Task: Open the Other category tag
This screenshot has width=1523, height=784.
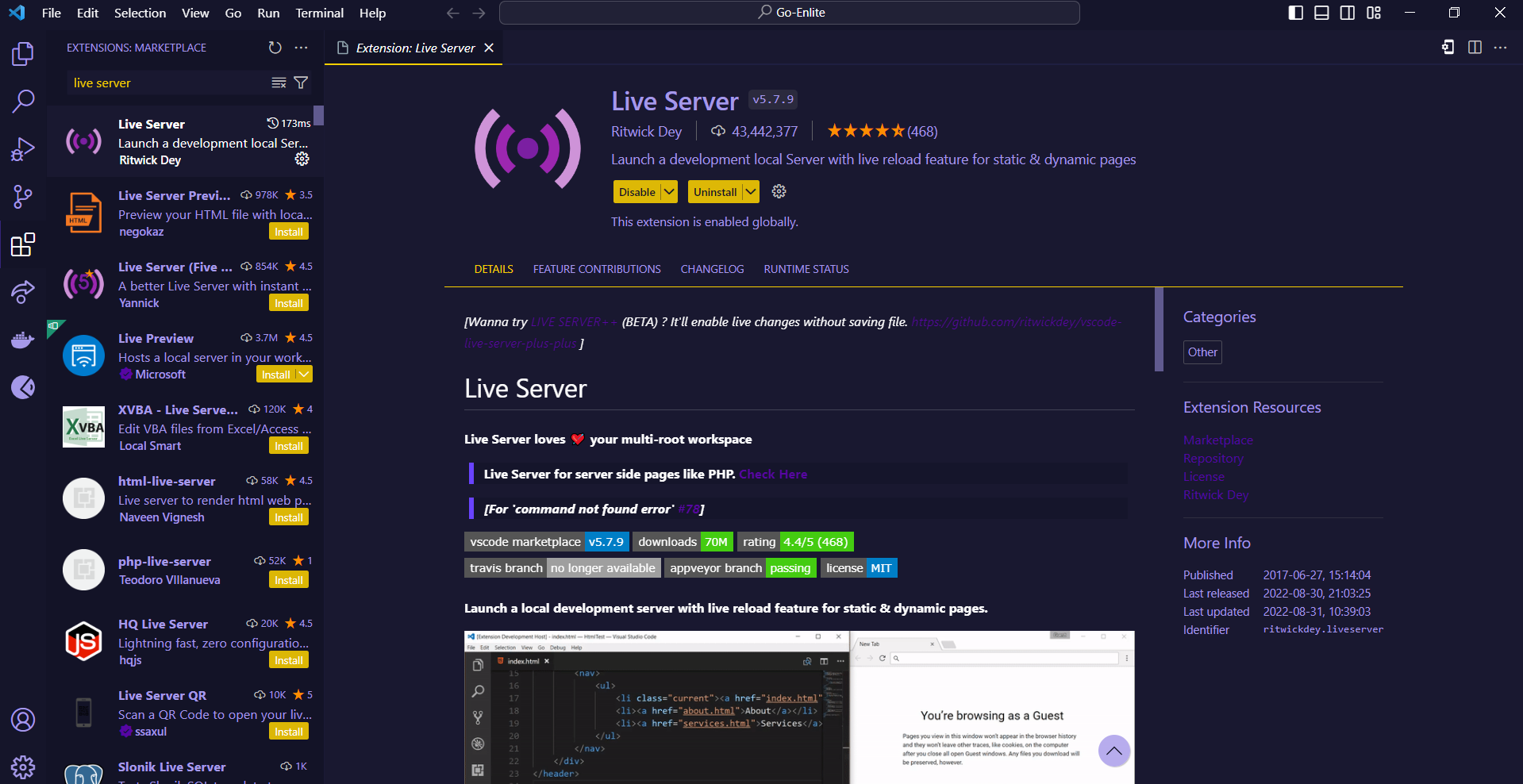Action: coord(1202,352)
